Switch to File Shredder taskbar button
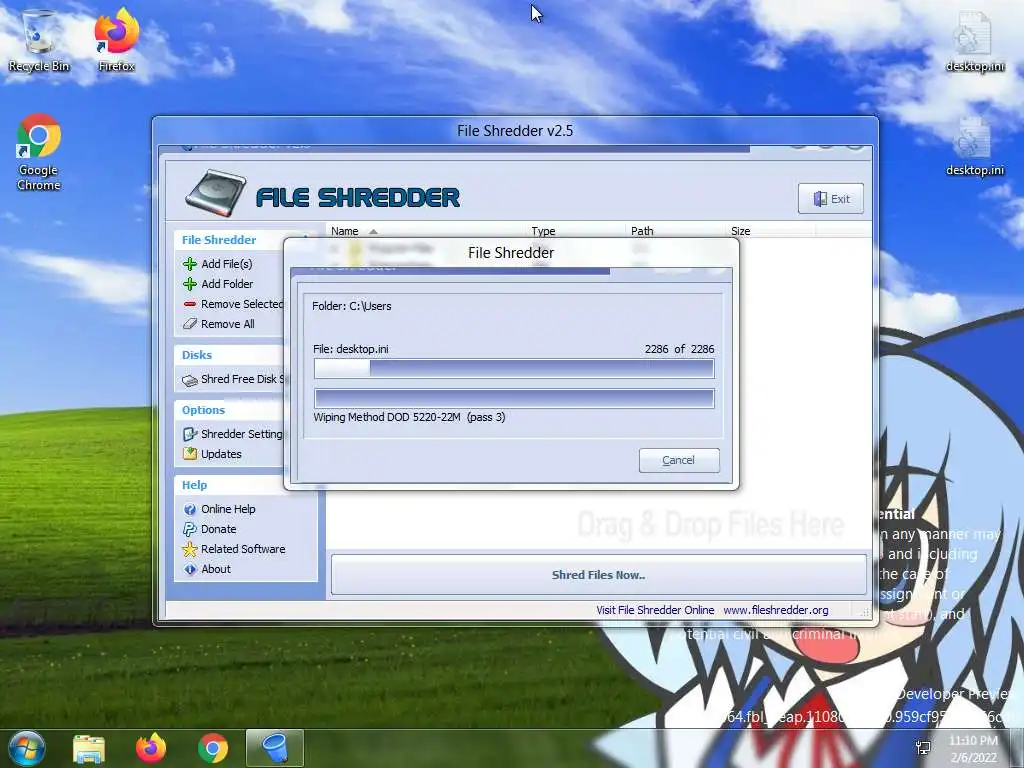The height and width of the screenshot is (768, 1024). [x=275, y=748]
